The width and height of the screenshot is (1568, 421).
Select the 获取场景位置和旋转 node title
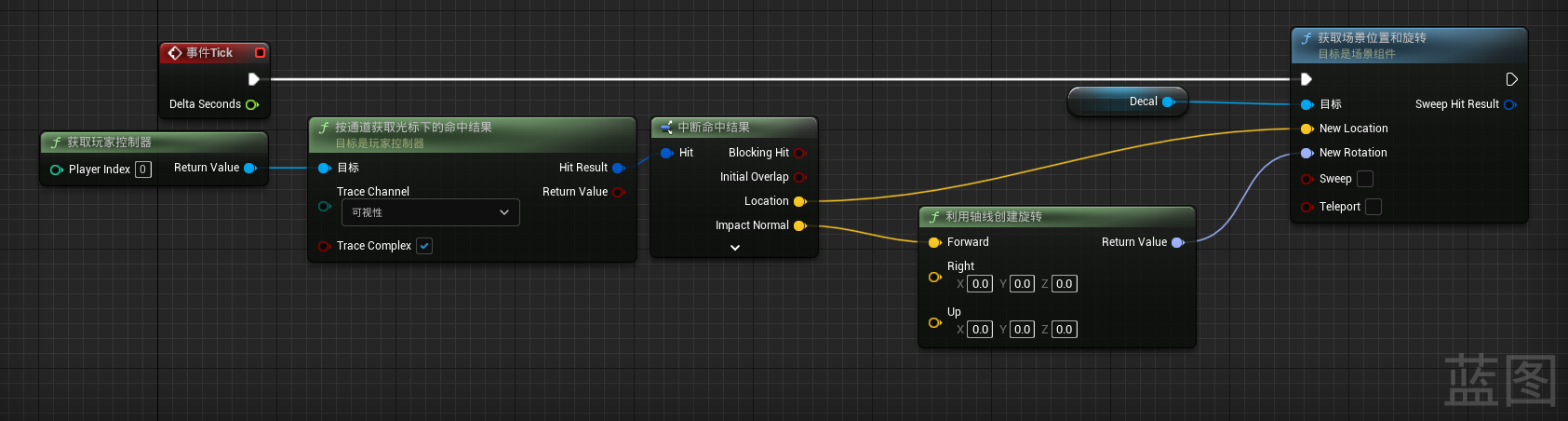point(1372,38)
